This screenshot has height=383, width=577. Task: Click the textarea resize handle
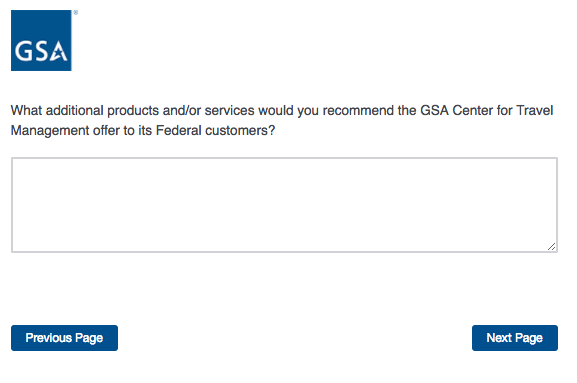pyautogui.click(x=551, y=247)
